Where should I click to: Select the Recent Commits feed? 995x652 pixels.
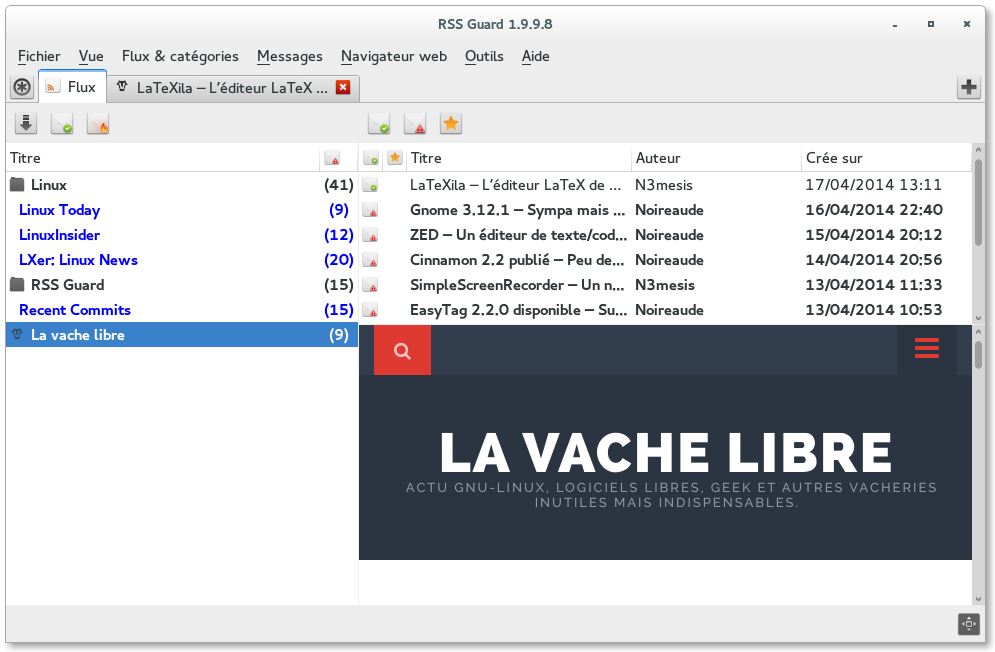pos(182,310)
